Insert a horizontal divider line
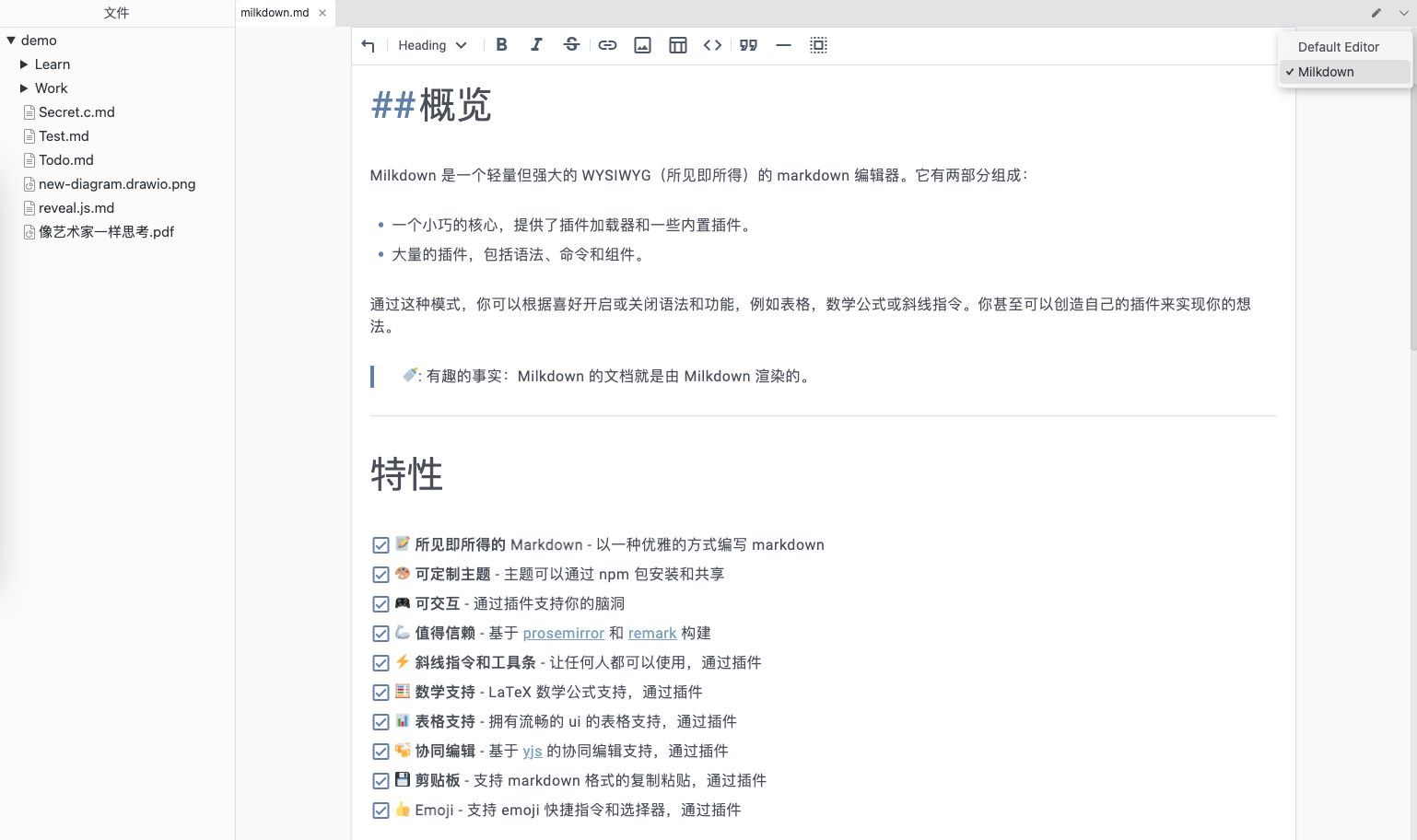The width and height of the screenshot is (1417, 840). pos(783,45)
